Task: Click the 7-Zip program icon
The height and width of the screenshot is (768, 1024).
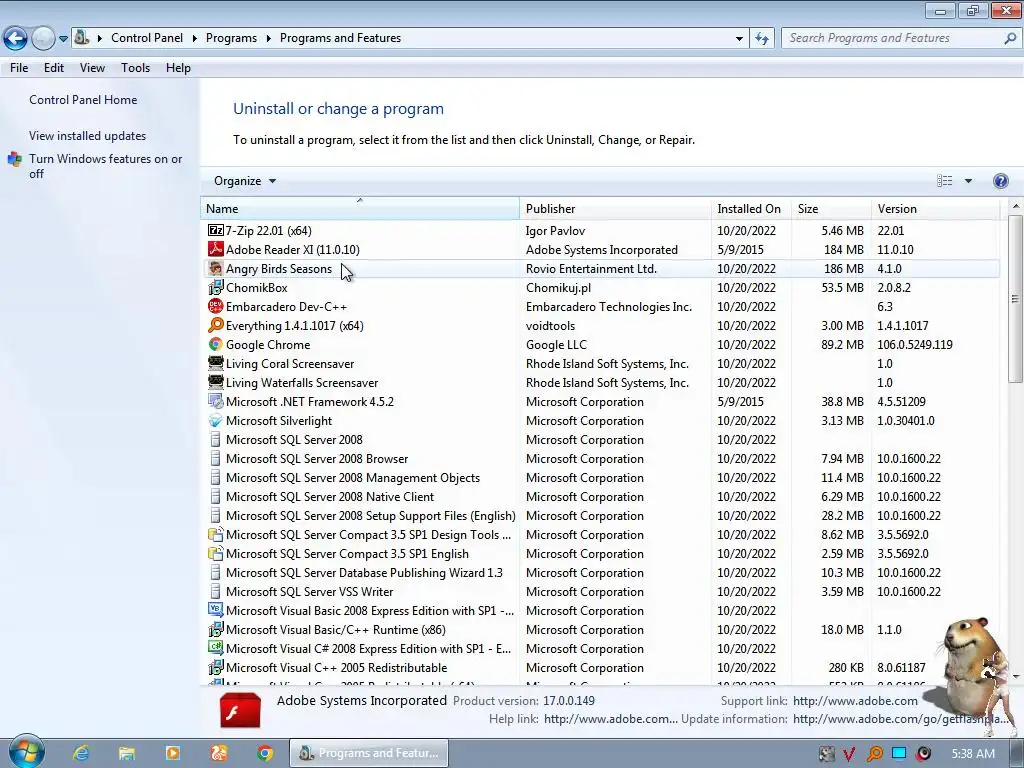Action: click(216, 231)
